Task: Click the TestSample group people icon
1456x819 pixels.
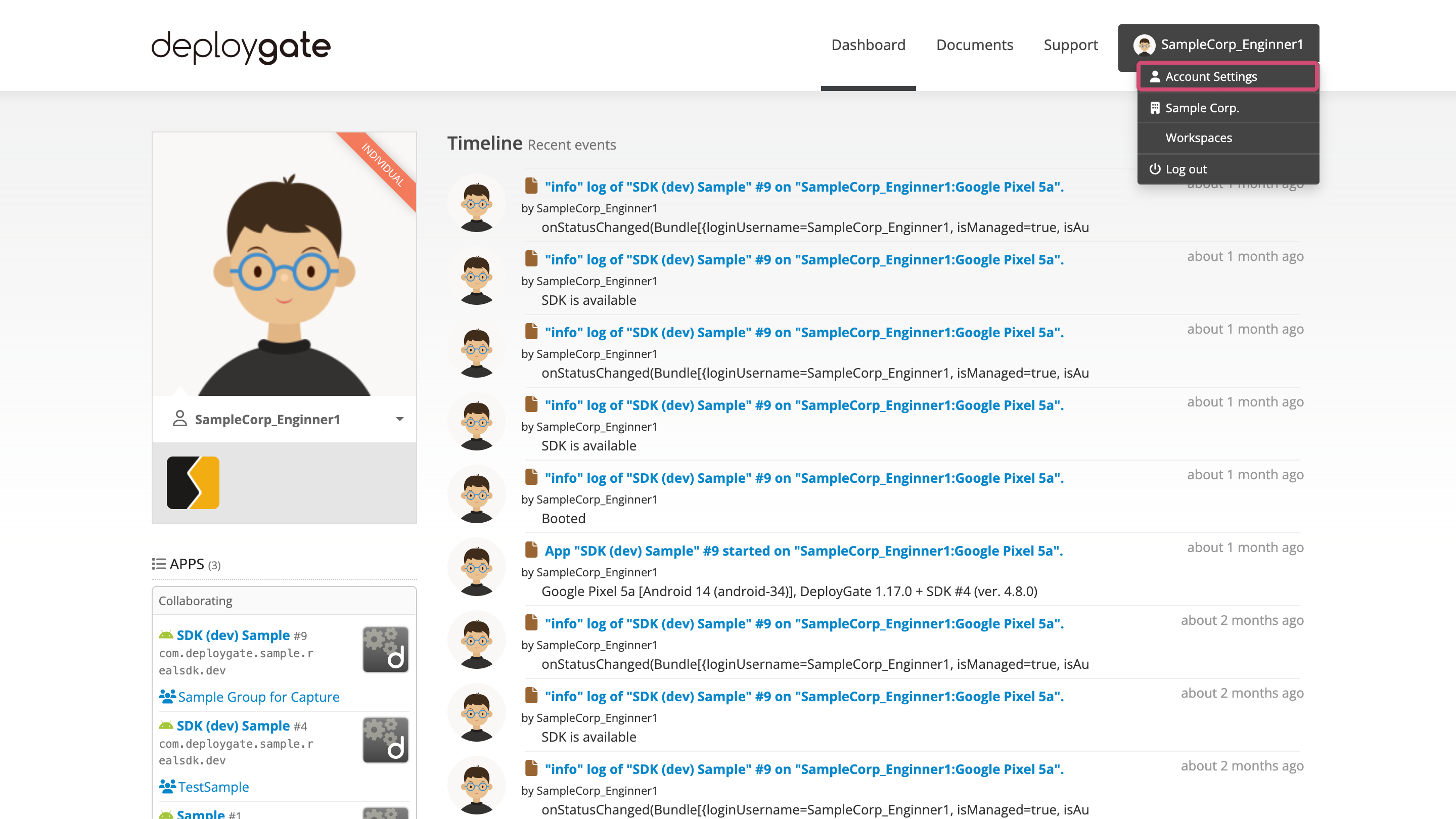Action: (x=167, y=786)
